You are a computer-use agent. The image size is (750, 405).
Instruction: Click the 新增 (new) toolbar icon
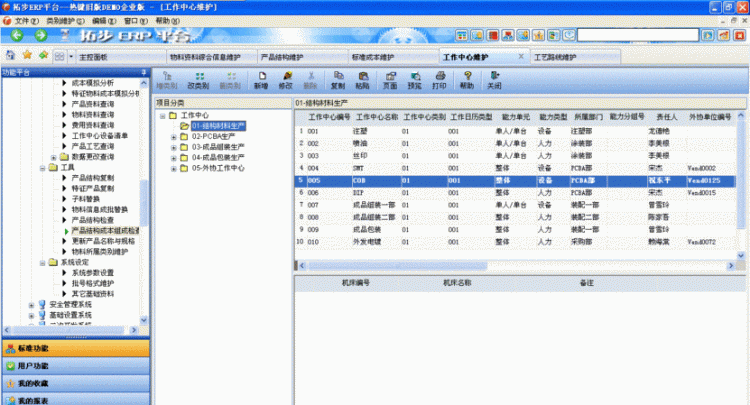(x=261, y=80)
